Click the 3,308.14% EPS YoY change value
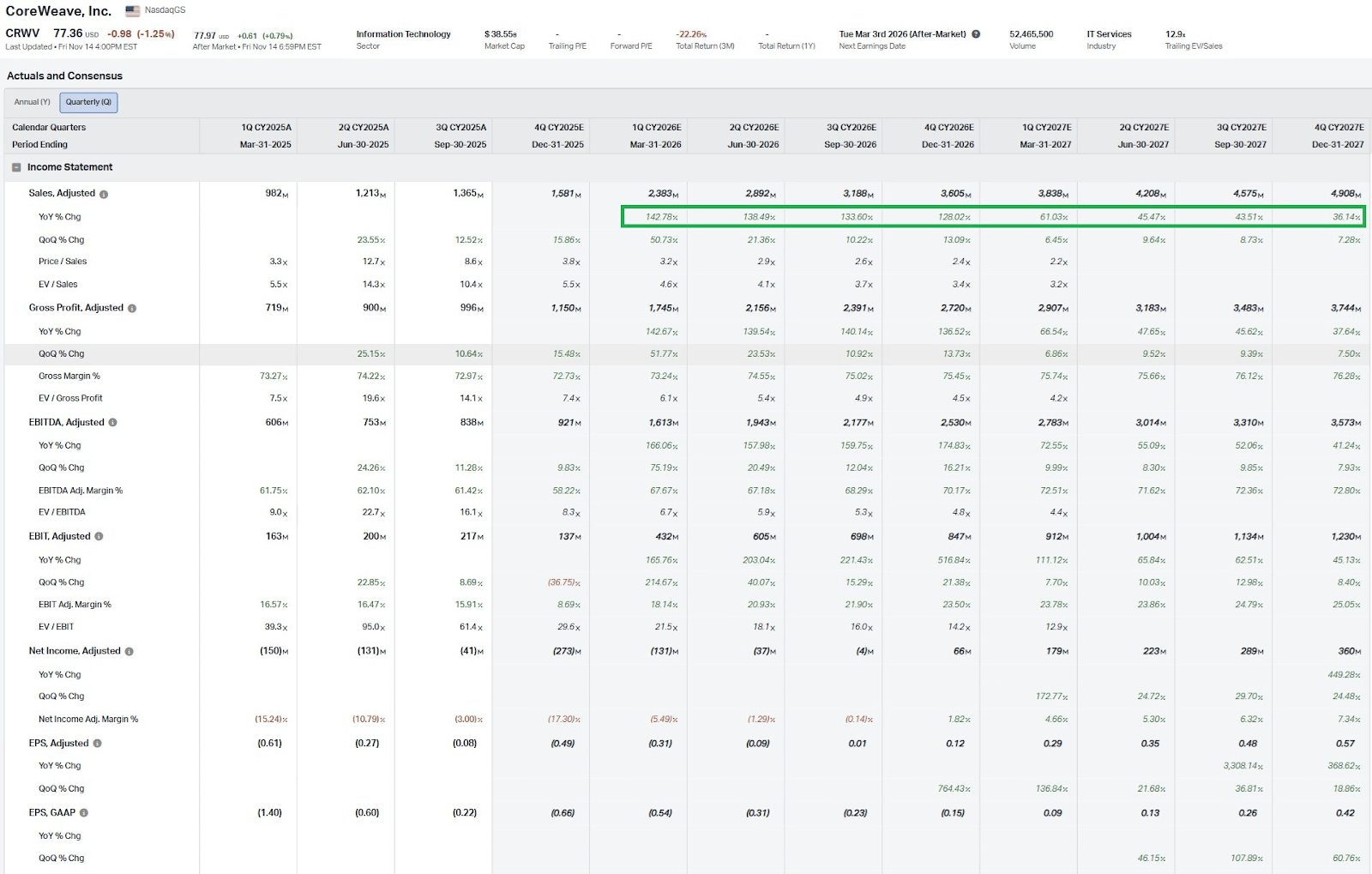 point(1243,767)
